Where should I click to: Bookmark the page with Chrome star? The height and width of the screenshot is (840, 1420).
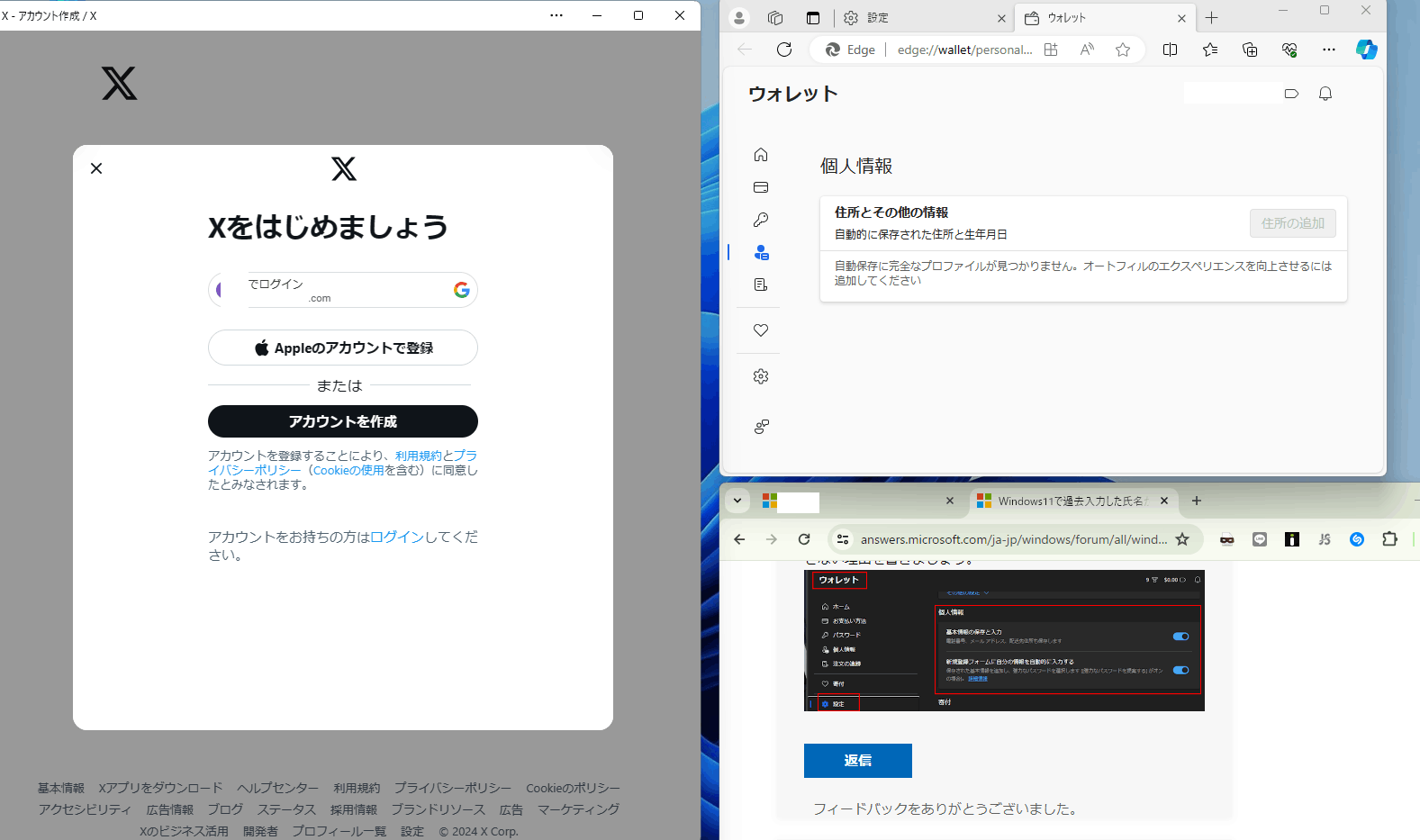(x=1182, y=539)
